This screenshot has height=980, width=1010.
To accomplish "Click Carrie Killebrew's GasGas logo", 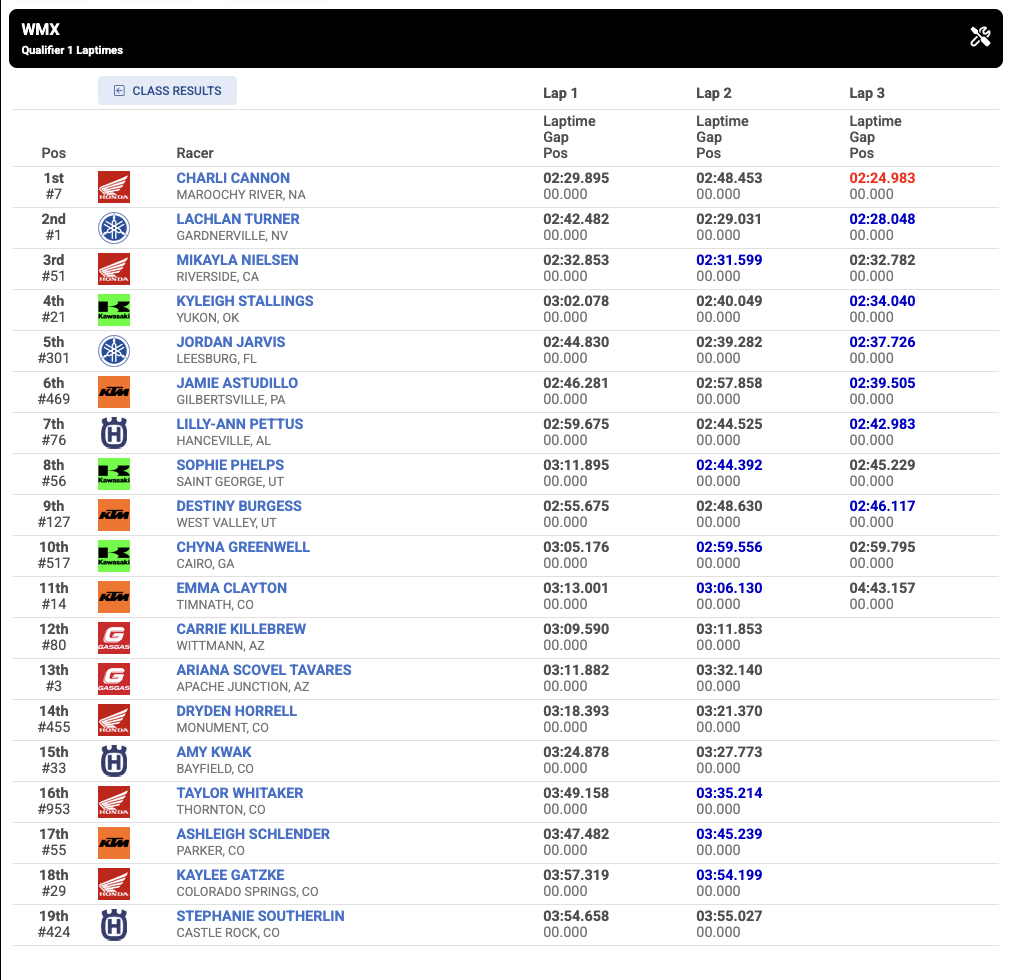I will [114, 638].
